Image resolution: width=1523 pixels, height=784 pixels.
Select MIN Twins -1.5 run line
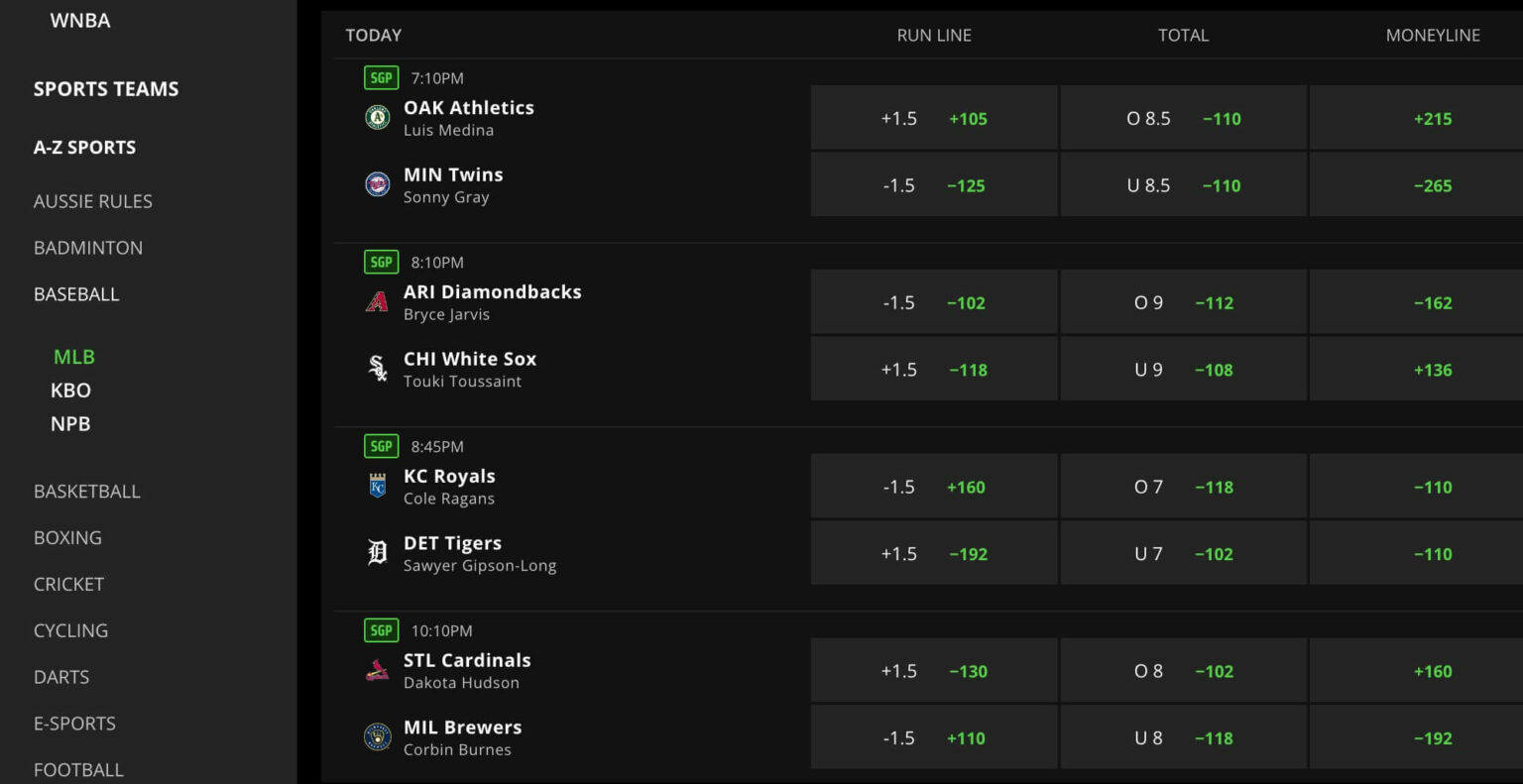pos(934,185)
